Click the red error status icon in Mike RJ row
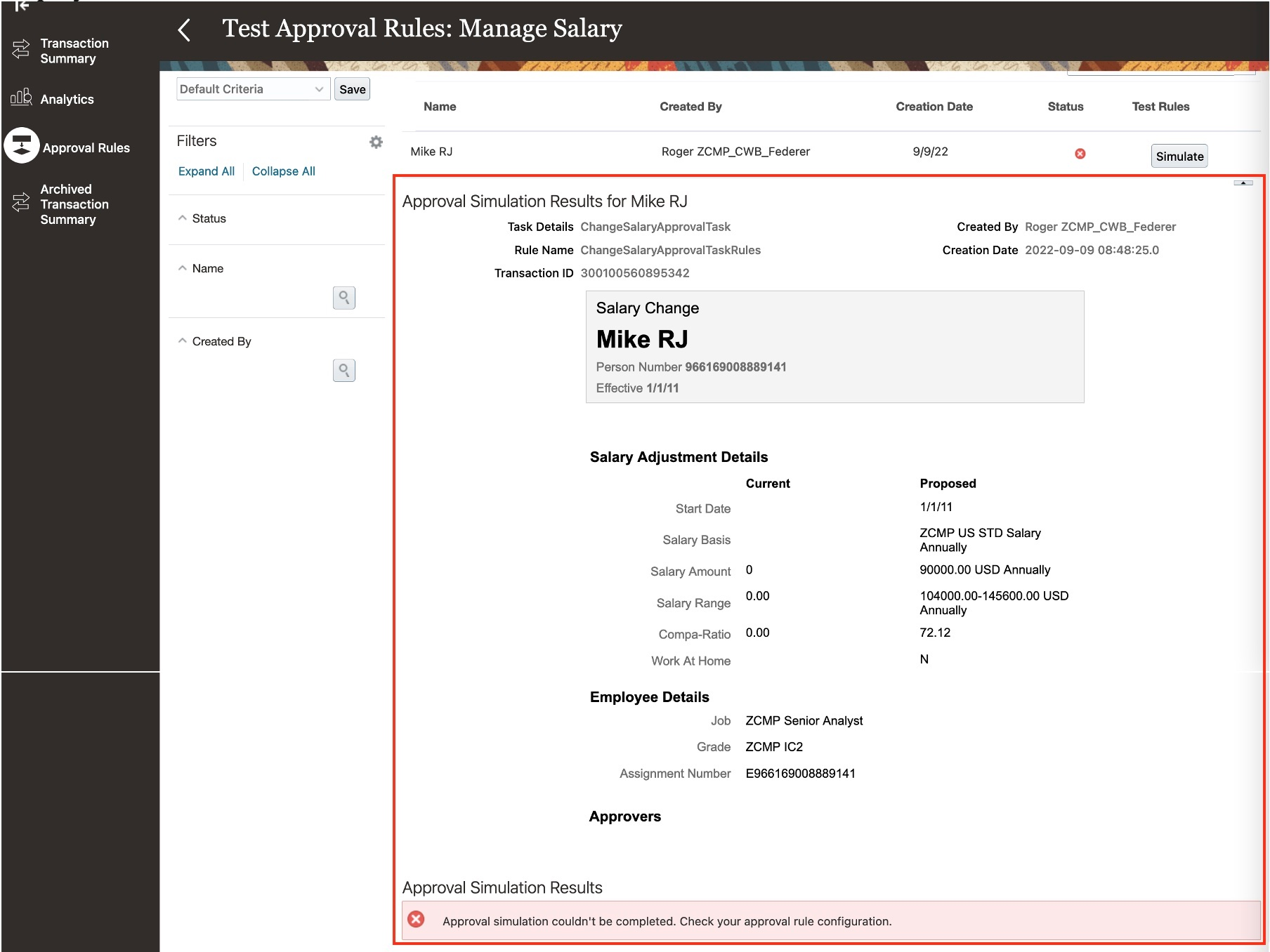The height and width of the screenshot is (952, 1270). pyautogui.click(x=1080, y=154)
